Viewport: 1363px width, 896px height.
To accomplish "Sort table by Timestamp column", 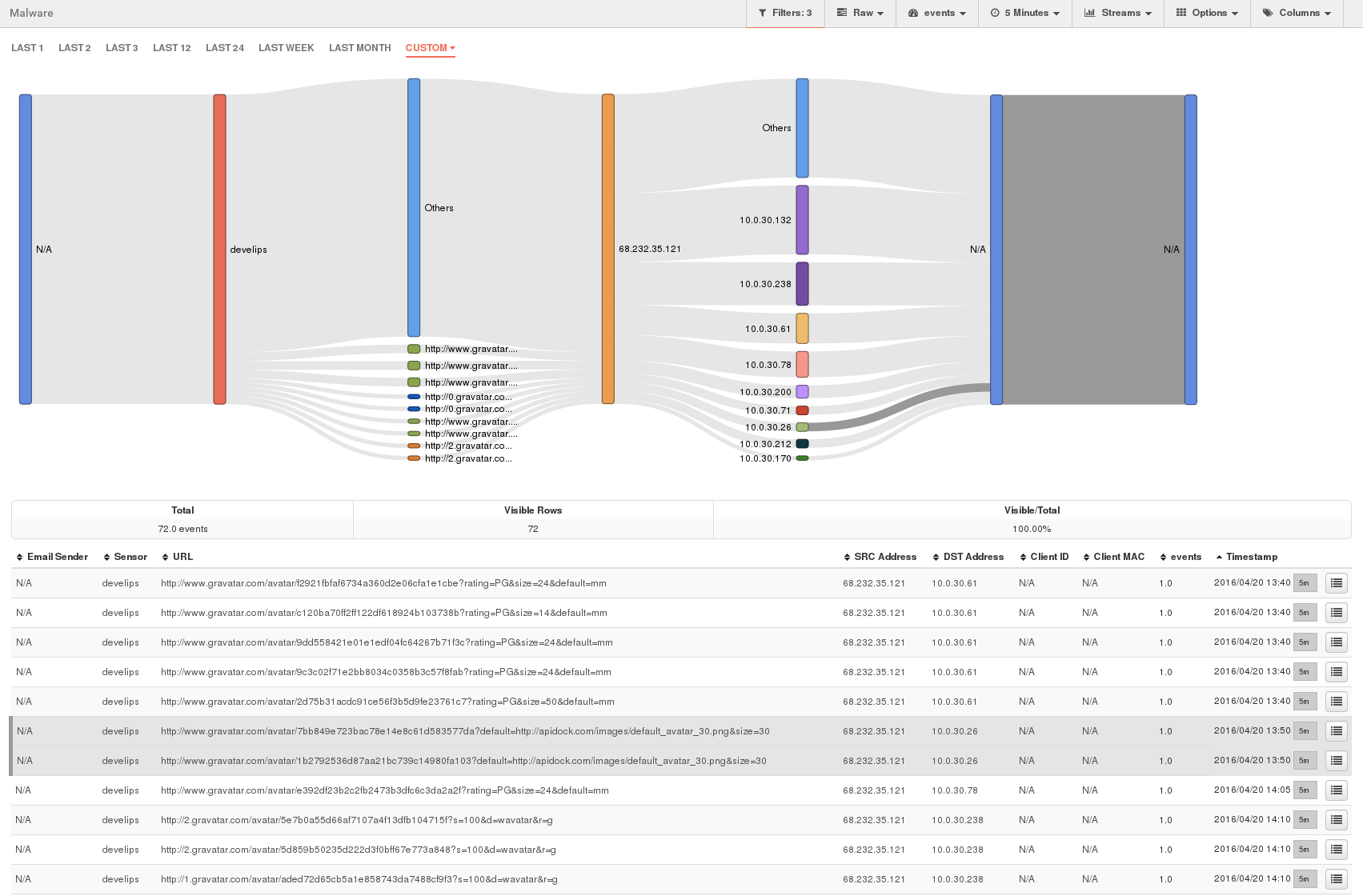I will coord(1246,557).
